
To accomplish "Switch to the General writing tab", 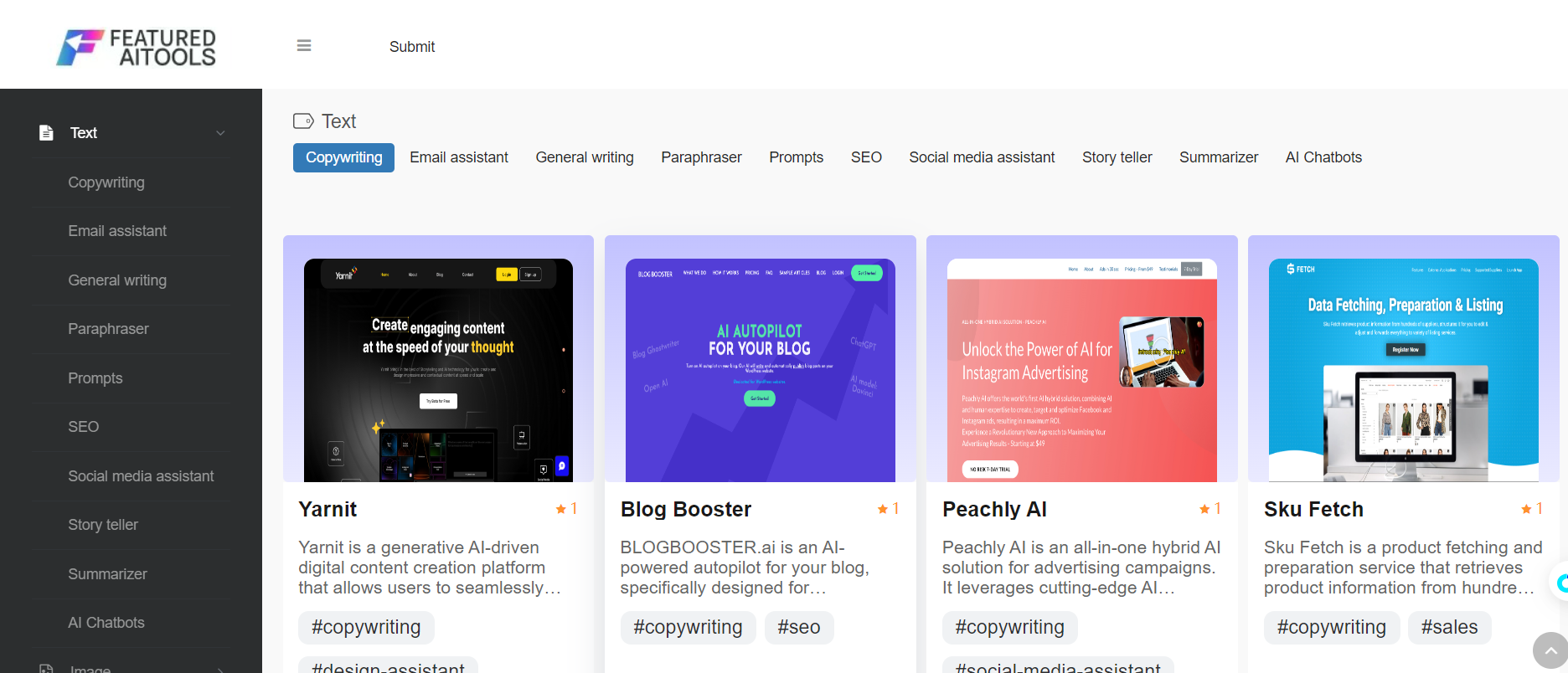I will click(x=585, y=157).
